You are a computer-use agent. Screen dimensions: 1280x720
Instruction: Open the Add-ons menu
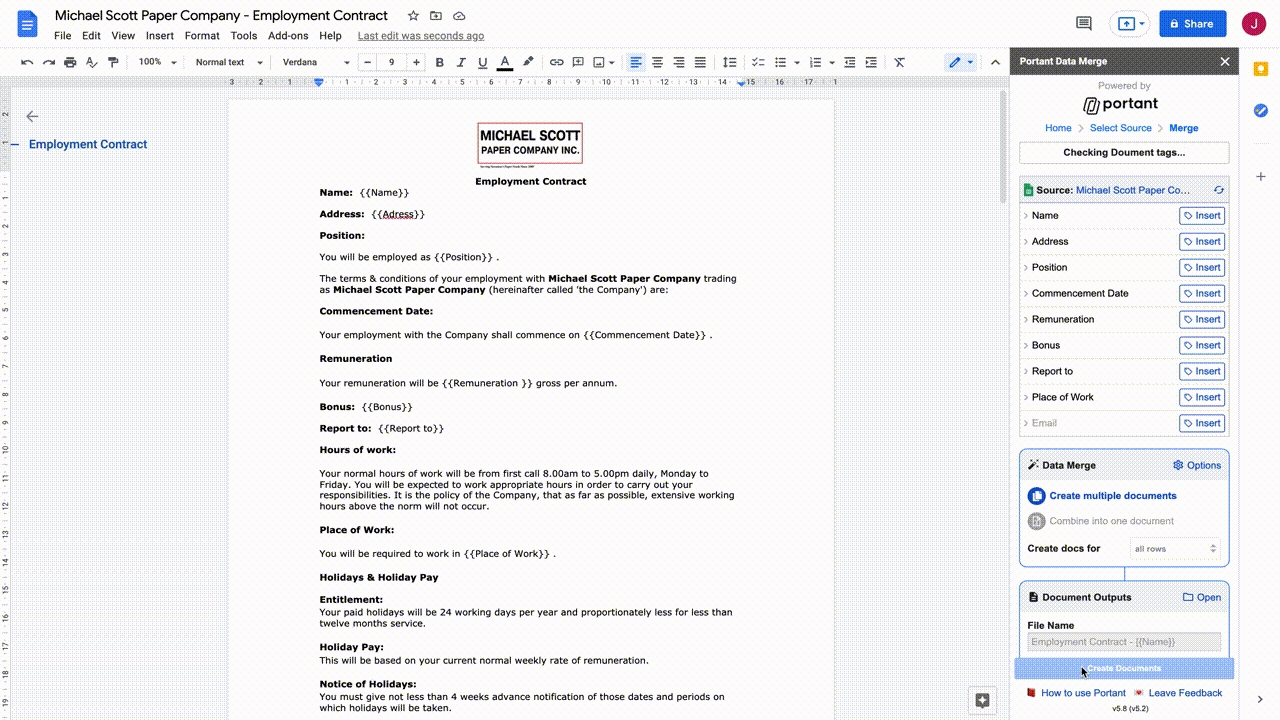pyautogui.click(x=288, y=36)
